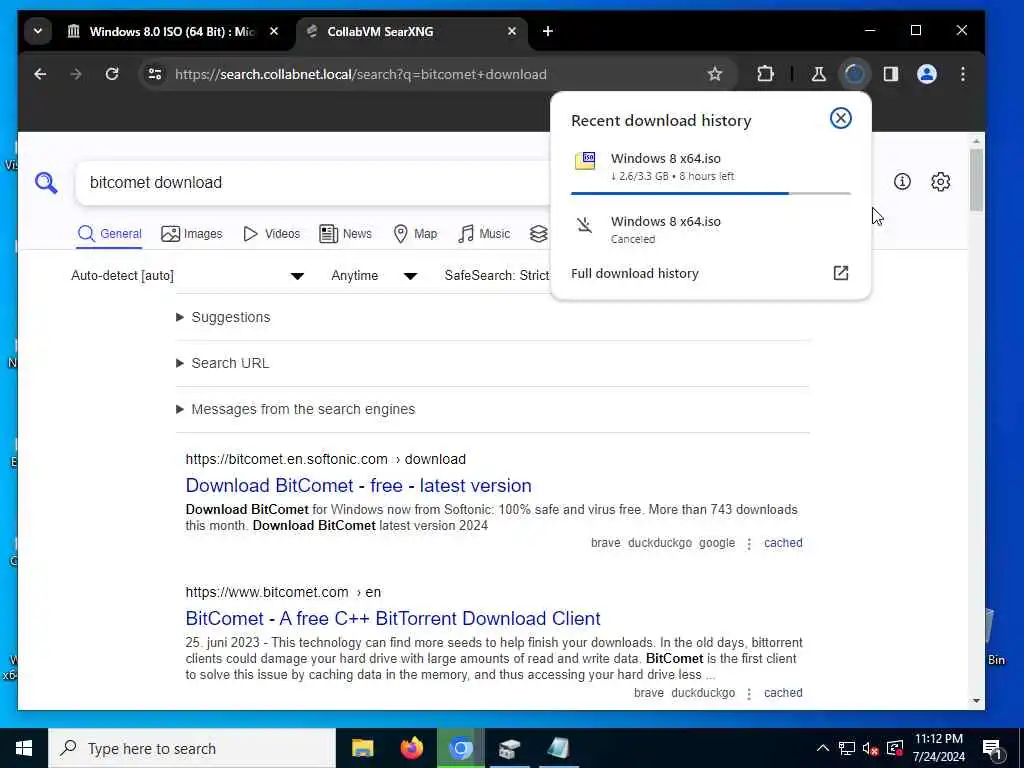Expand Messages from the search engines

click(296, 409)
